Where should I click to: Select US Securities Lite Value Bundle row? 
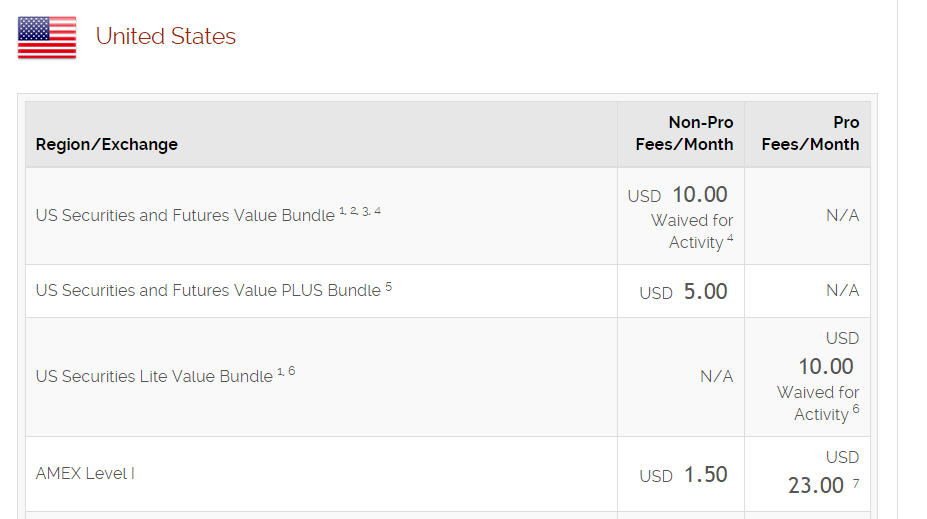(448, 377)
